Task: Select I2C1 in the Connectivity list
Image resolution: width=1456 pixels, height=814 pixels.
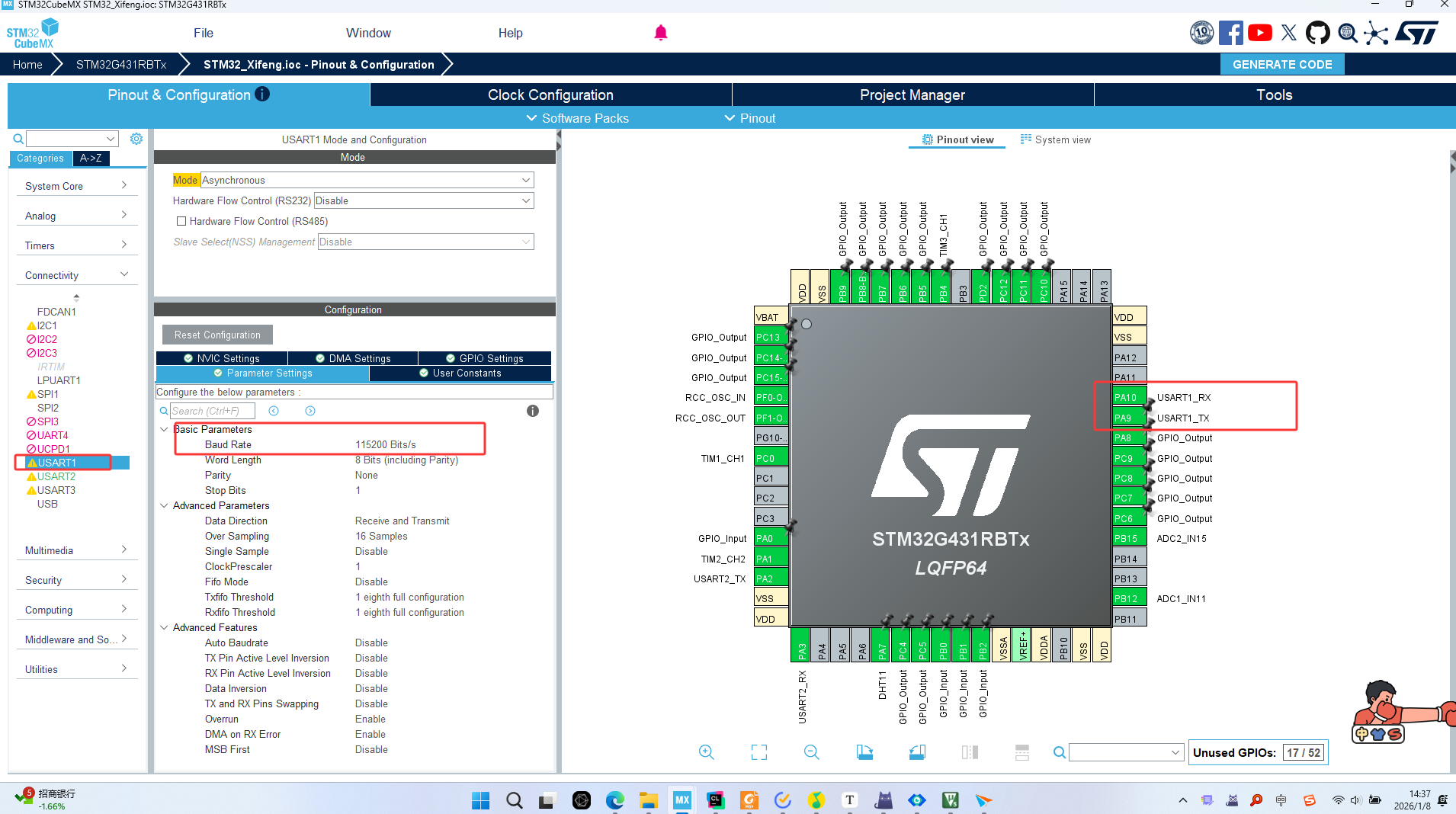Action: click(x=47, y=325)
